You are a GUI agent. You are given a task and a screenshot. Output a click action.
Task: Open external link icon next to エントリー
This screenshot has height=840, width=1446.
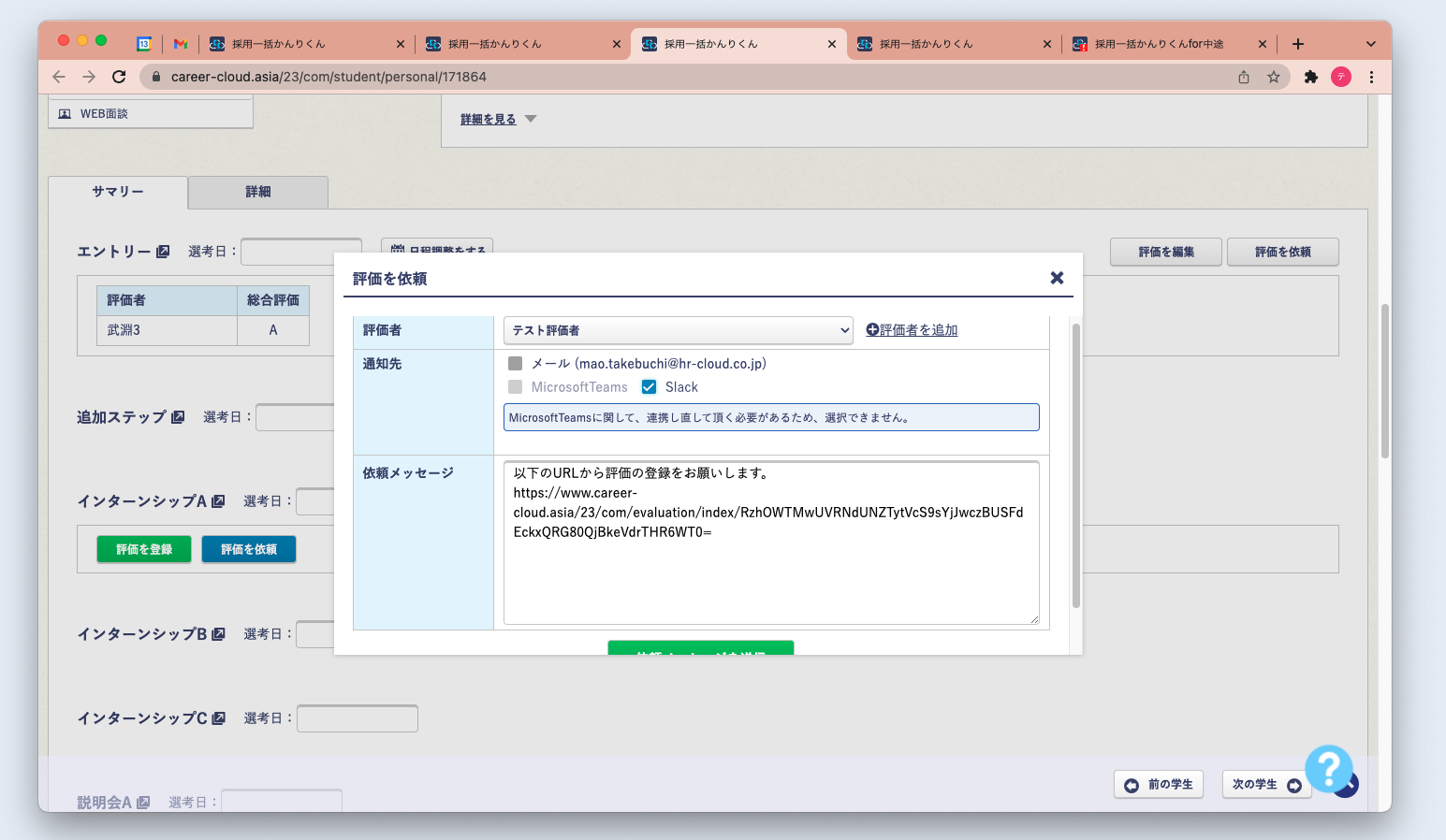tap(163, 252)
